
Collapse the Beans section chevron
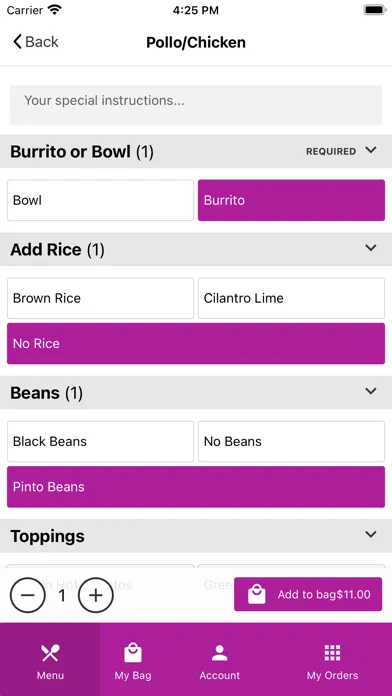(x=371, y=391)
